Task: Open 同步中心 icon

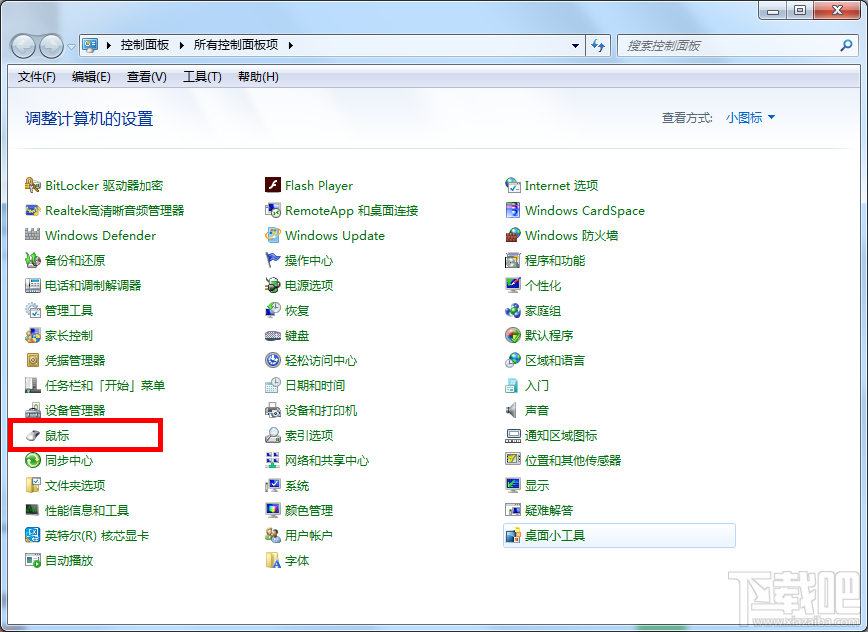Action: [33, 460]
